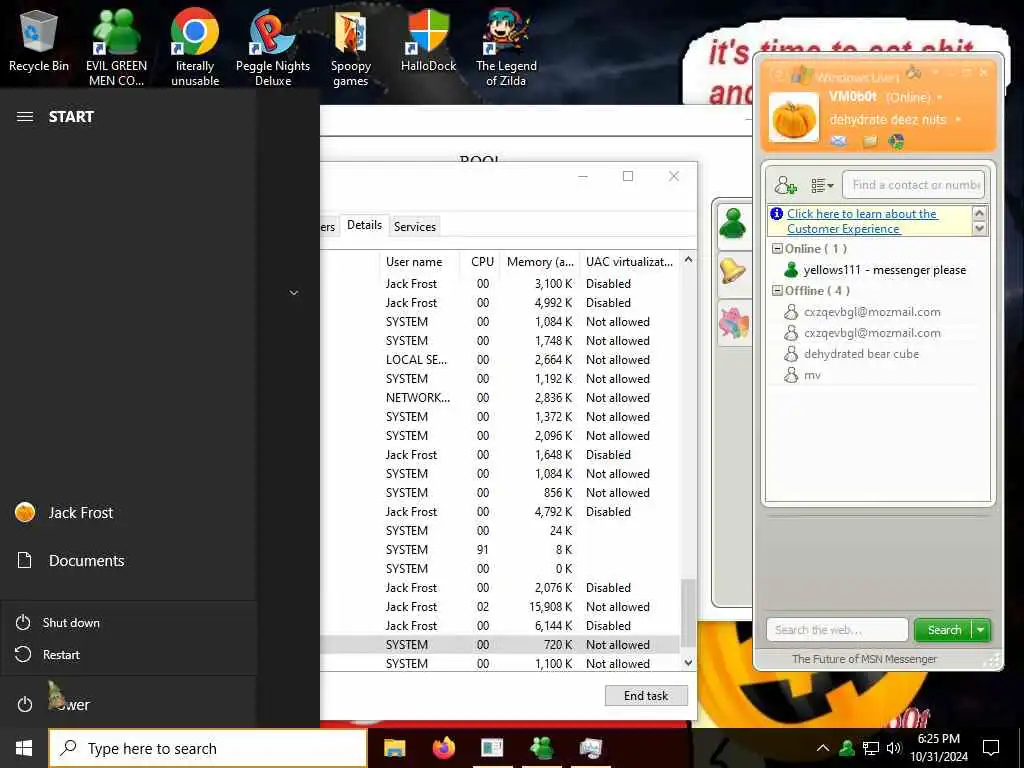Show hidden system tray icons
1024x768 pixels.
click(823, 748)
